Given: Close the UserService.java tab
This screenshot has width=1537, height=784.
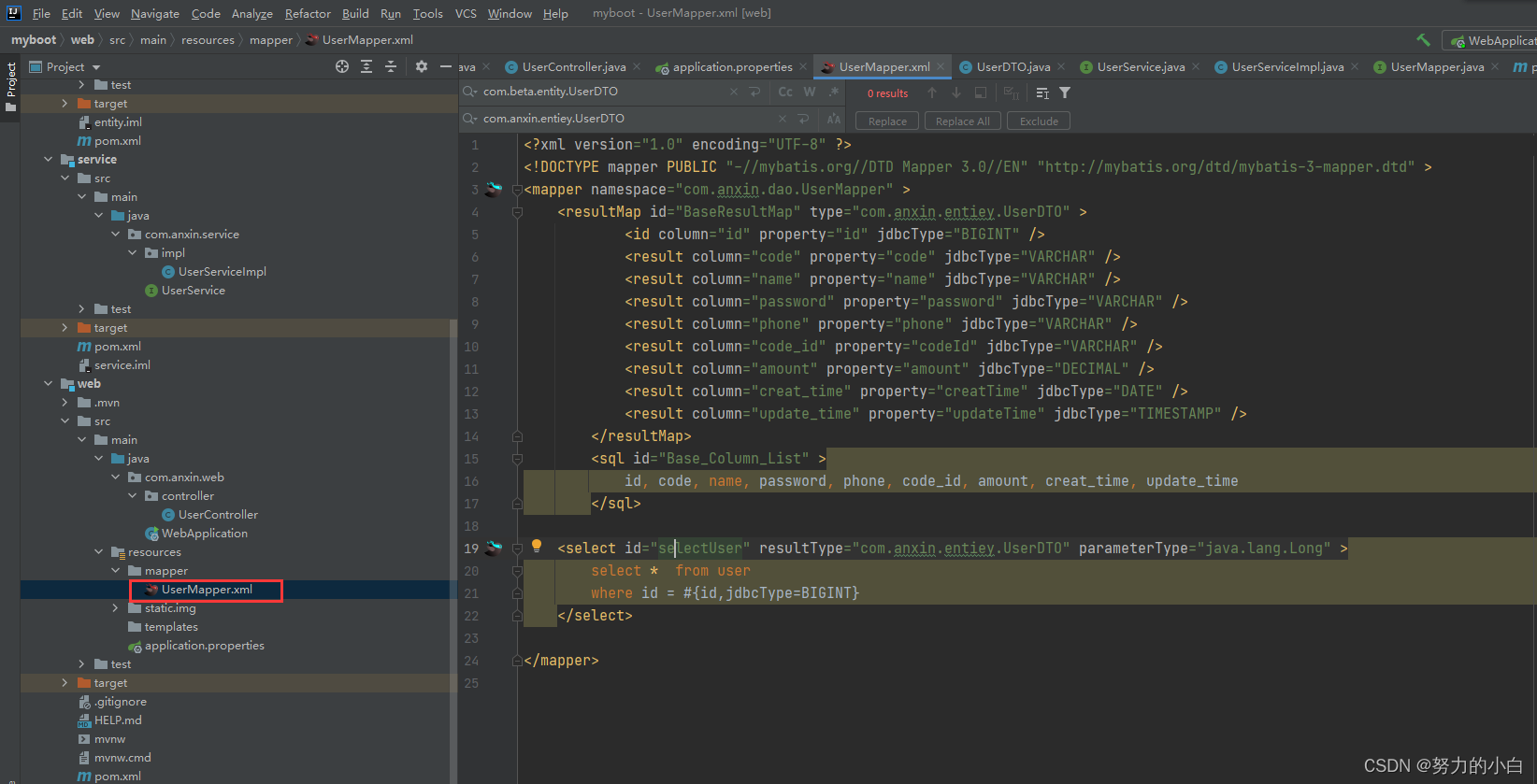Looking at the screenshot, I should click(x=1197, y=66).
